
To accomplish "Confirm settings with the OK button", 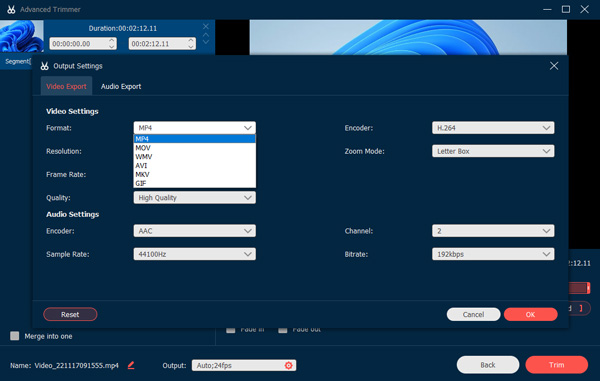I will pos(530,314).
